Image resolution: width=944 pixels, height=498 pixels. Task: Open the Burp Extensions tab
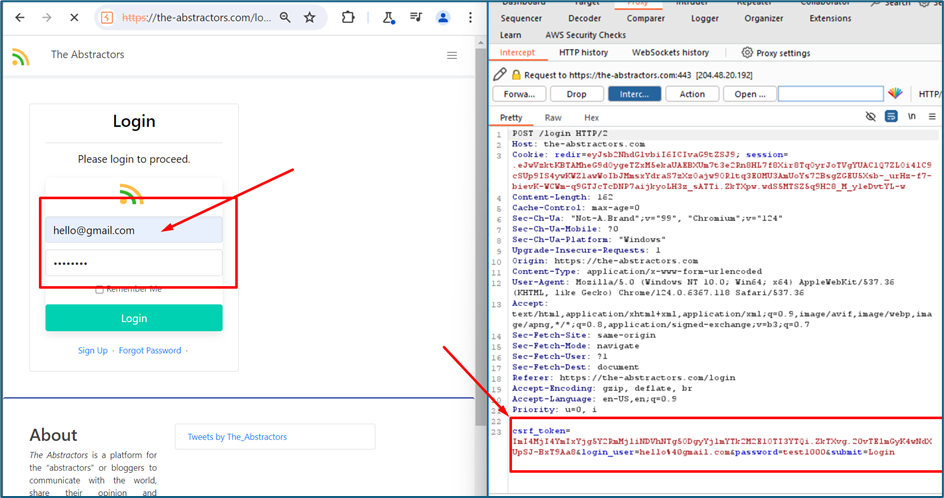point(830,19)
